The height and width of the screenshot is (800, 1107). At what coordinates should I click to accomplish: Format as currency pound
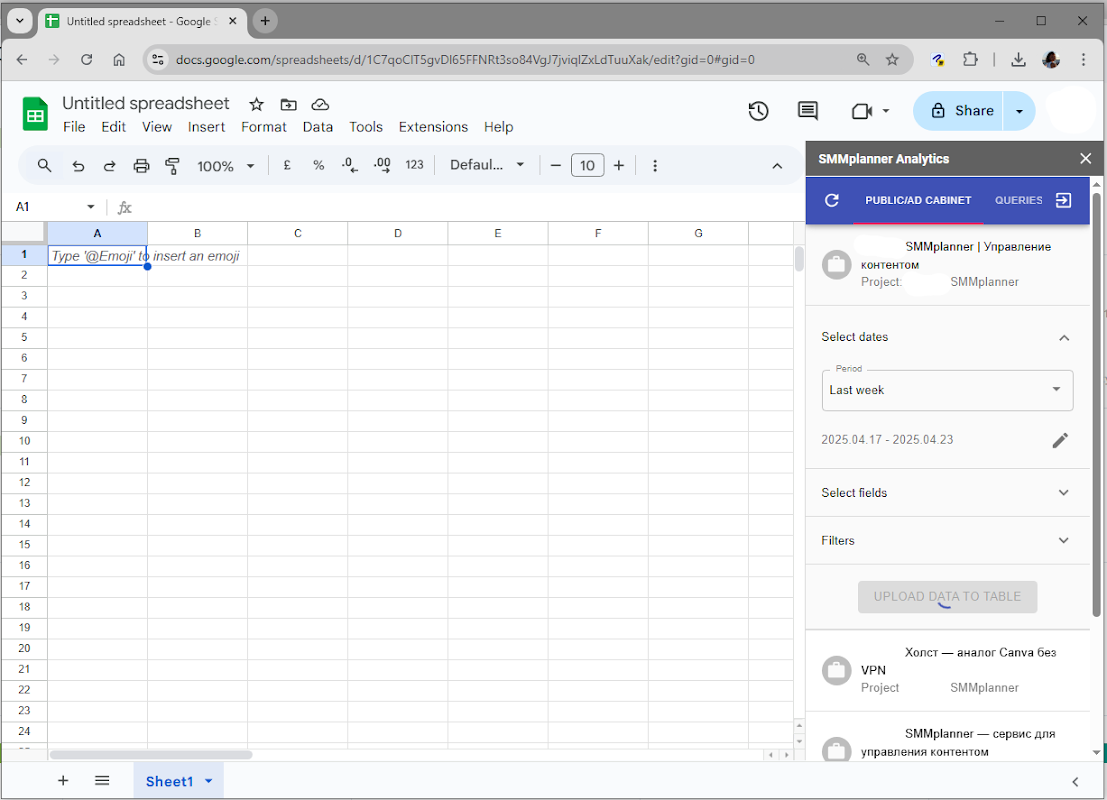[x=287, y=165]
